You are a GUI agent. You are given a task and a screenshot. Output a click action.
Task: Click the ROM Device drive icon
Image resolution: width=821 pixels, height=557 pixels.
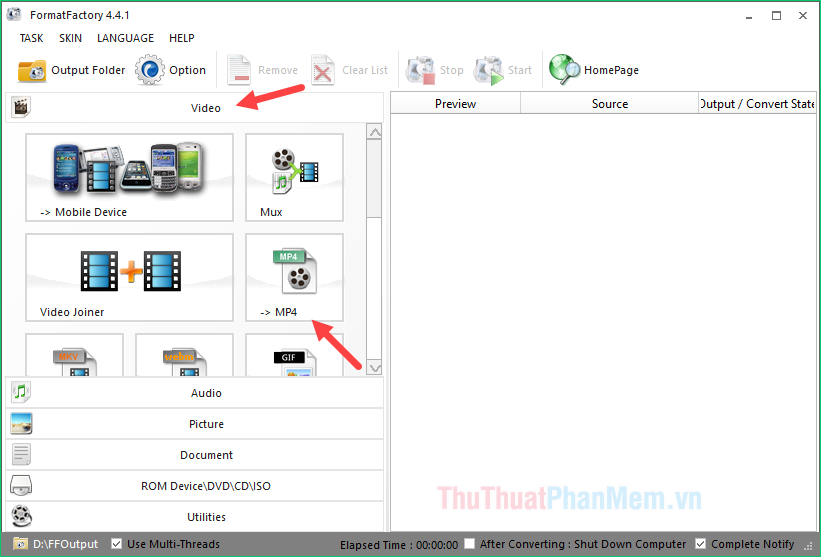pyautogui.click(x=21, y=485)
